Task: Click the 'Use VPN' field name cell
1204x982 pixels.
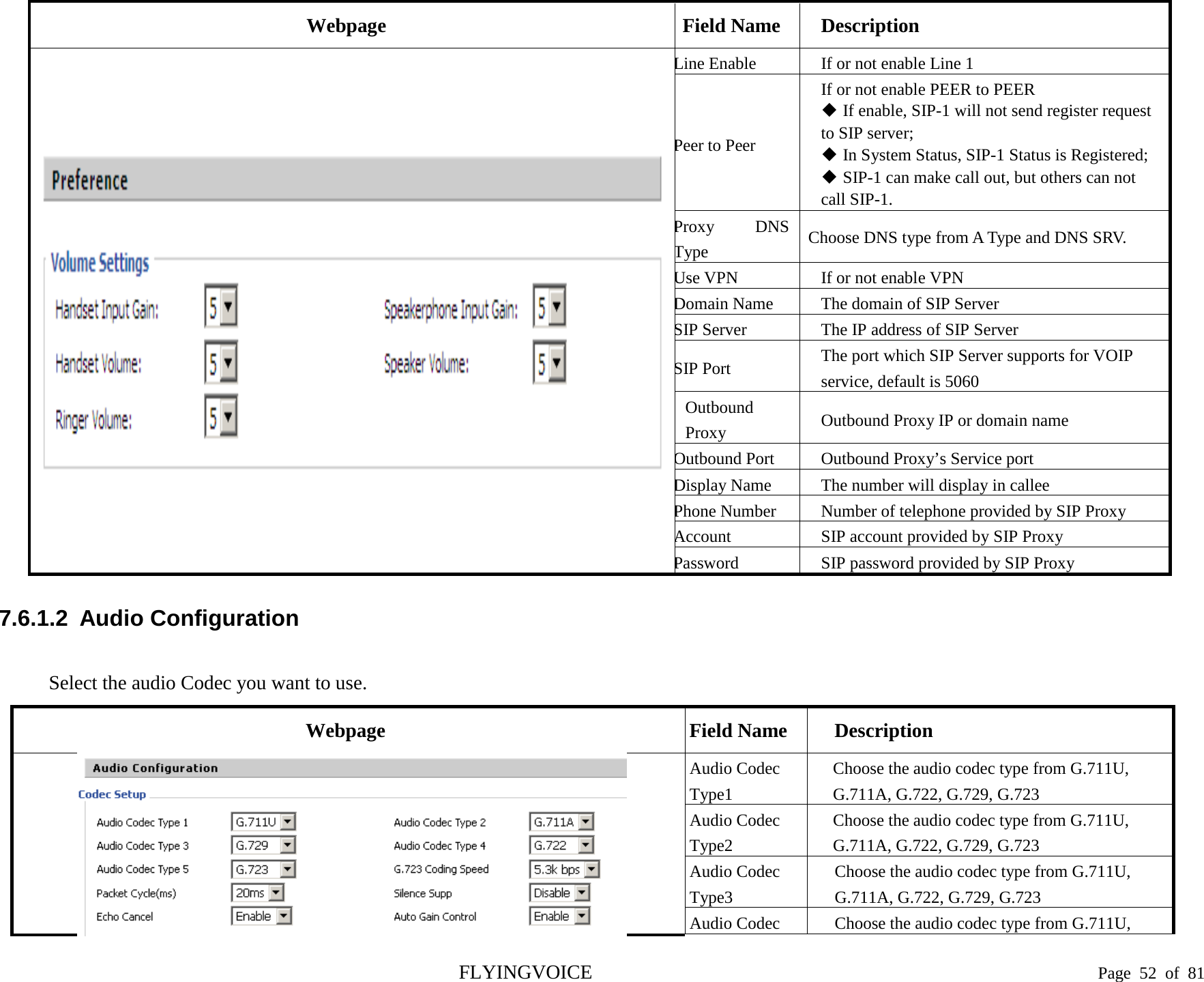Action: coord(737,277)
